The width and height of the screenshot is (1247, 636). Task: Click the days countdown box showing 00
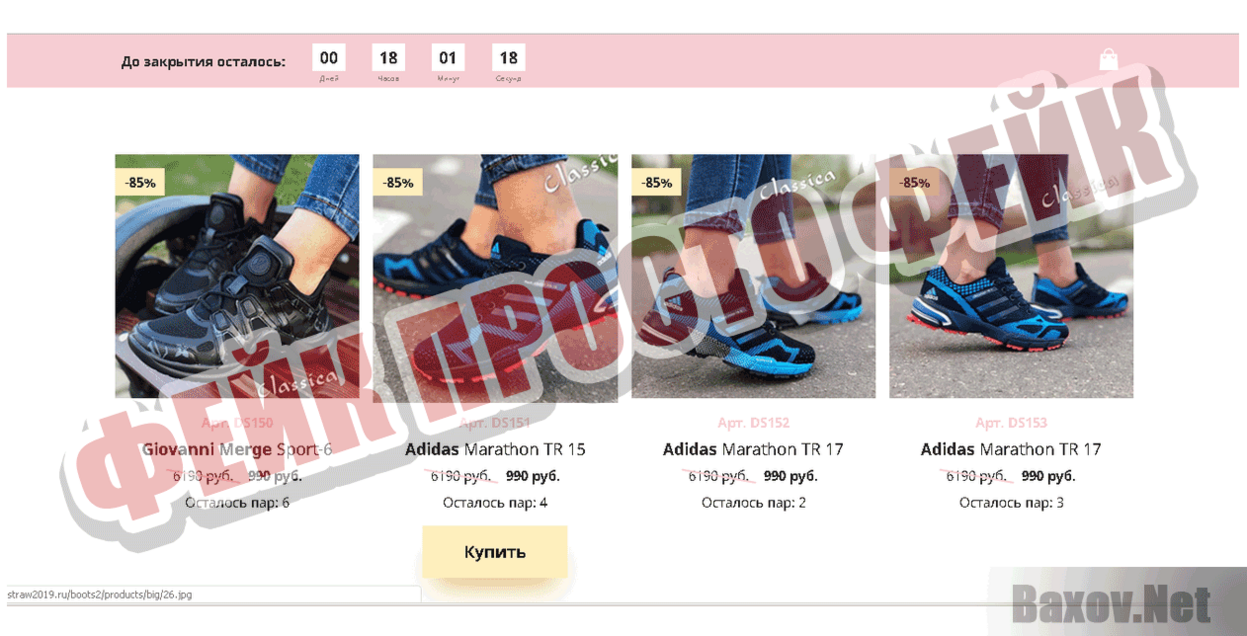(x=329, y=58)
